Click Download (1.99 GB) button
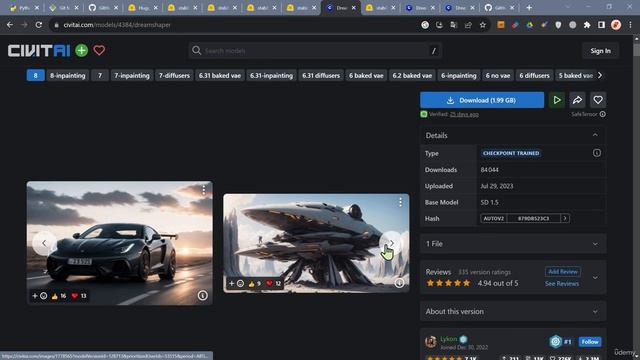Viewport: 640px width, 360px height. (x=482, y=100)
